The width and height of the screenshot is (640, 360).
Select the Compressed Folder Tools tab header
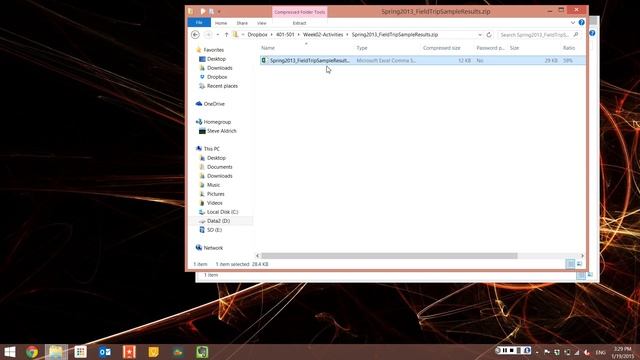click(x=300, y=12)
